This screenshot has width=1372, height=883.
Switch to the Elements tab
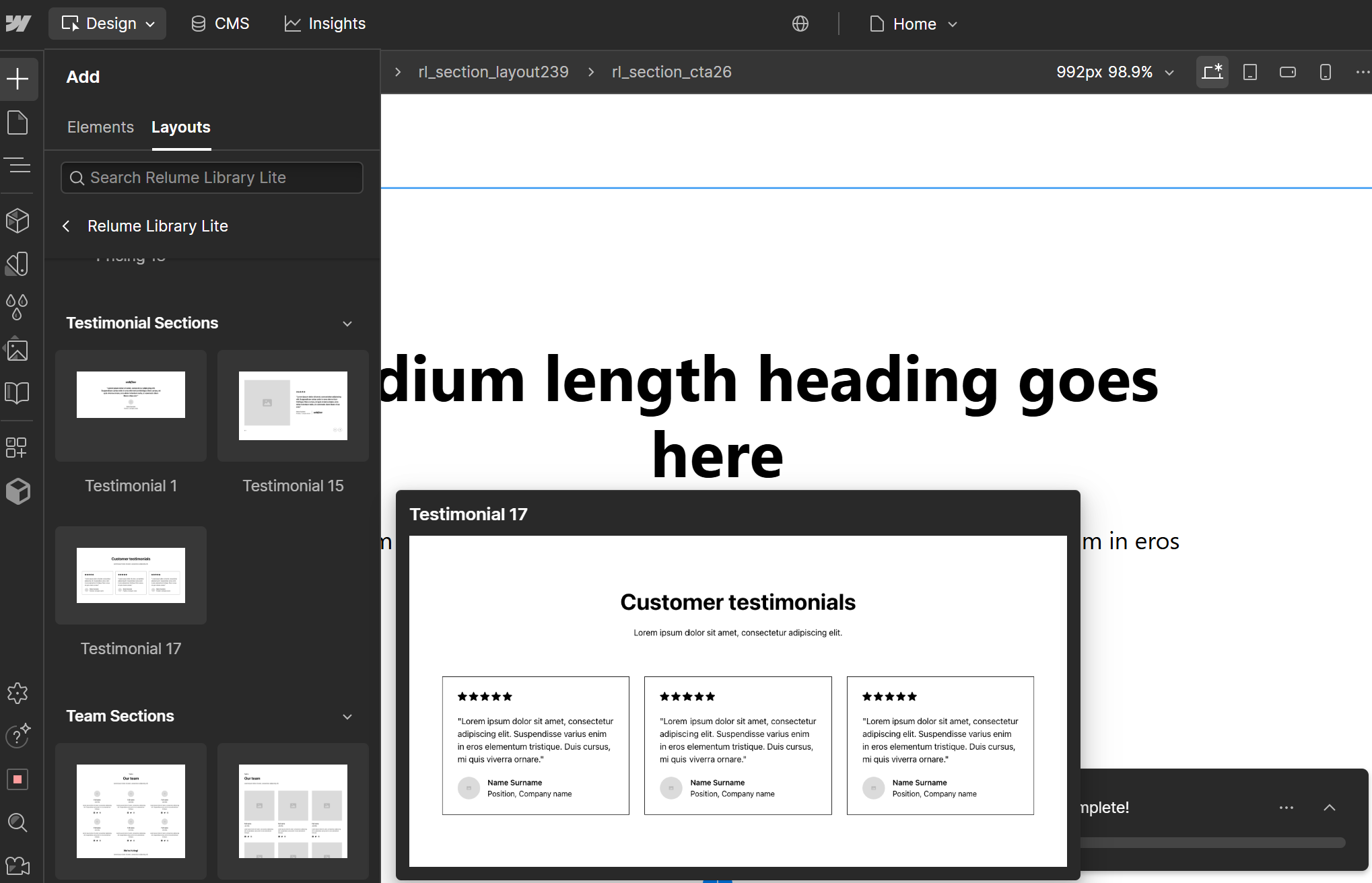(100, 127)
